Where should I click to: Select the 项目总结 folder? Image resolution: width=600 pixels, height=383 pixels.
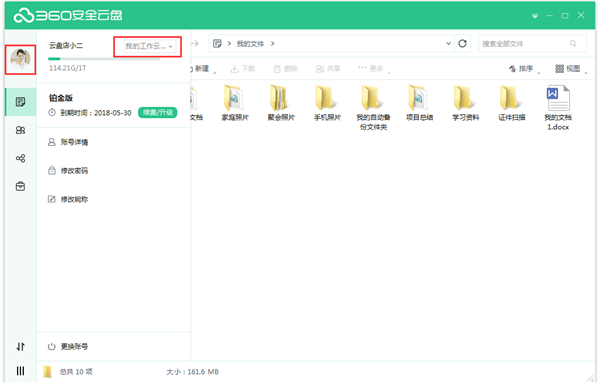[419, 103]
